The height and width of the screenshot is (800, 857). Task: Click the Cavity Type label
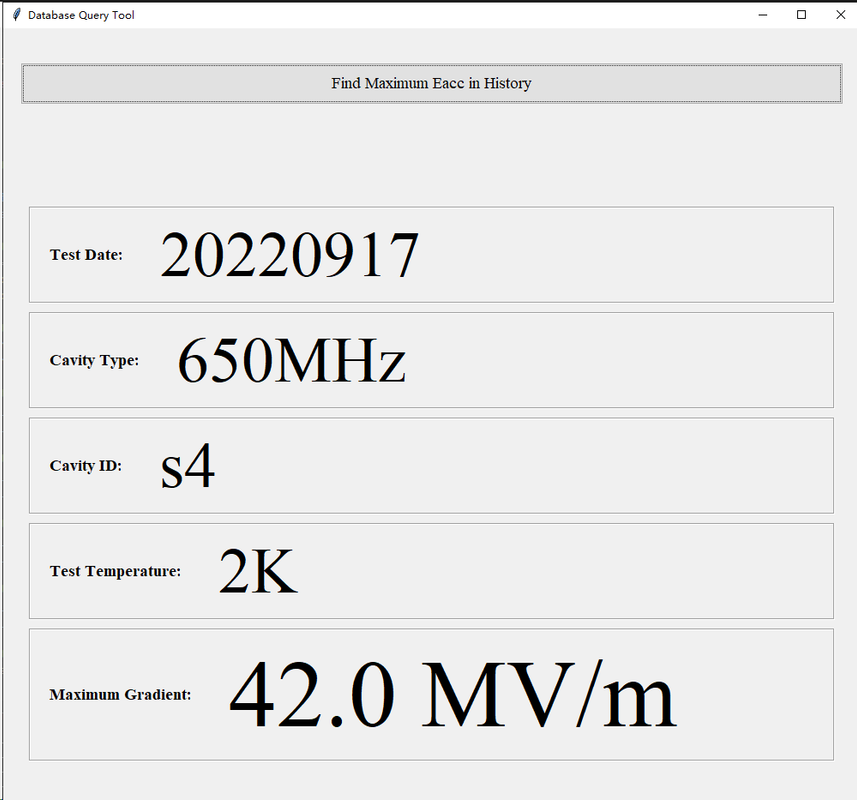tap(94, 361)
